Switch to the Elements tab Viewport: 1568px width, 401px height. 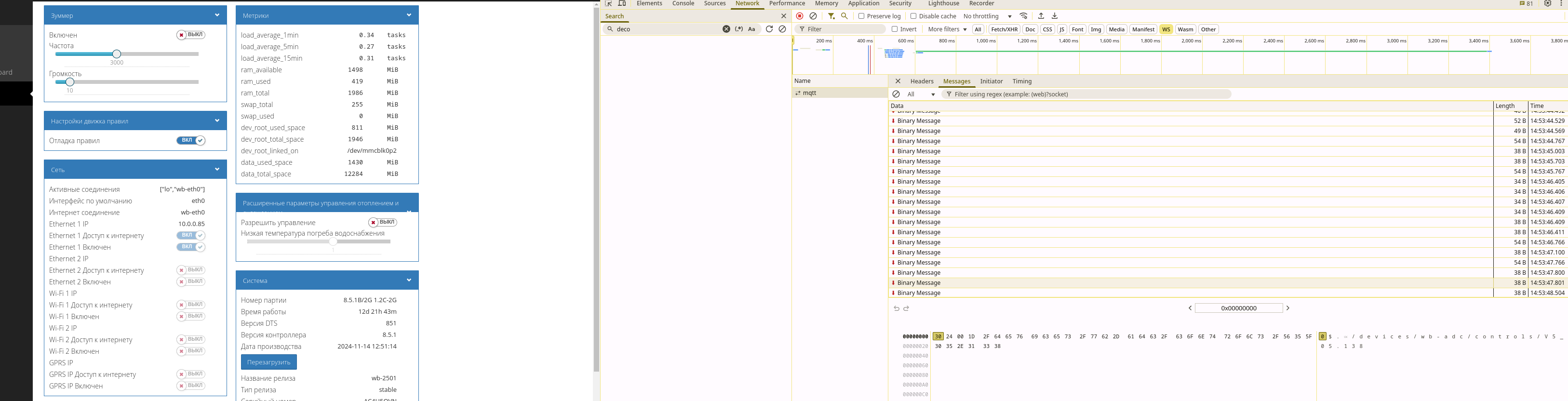[x=649, y=4]
